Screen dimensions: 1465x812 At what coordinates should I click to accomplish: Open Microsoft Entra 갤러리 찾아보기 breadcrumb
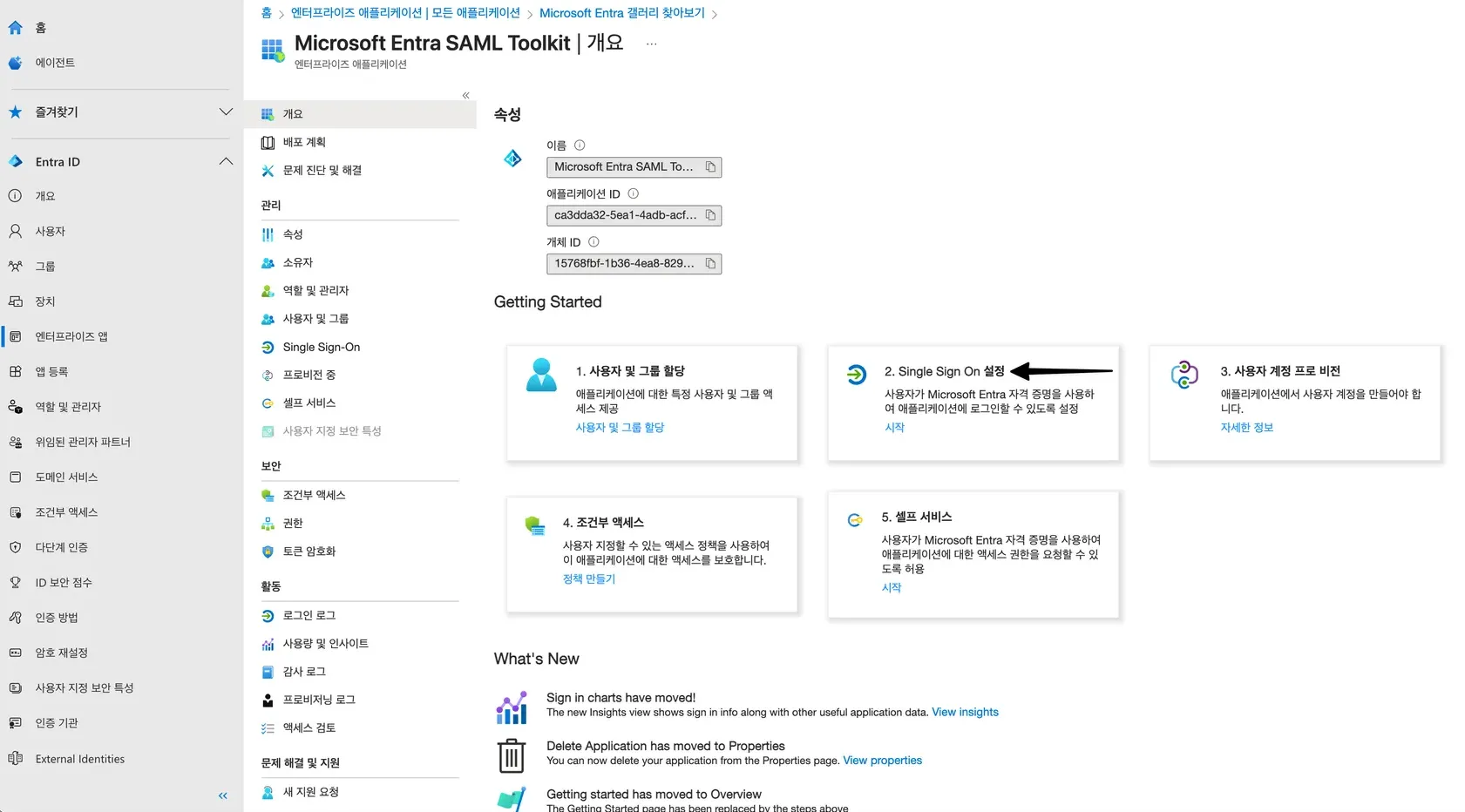622,13
